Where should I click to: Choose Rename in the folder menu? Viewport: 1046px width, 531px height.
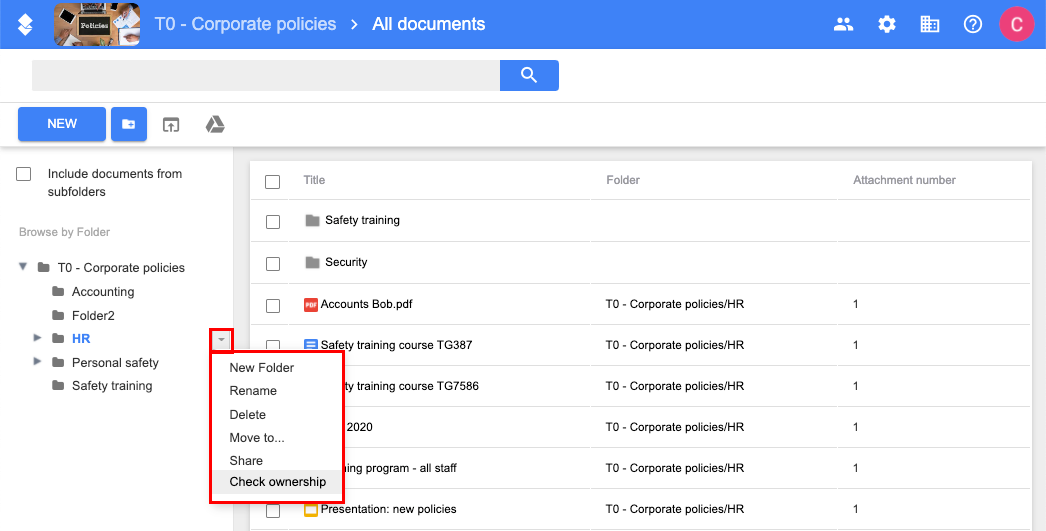click(x=253, y=391)
